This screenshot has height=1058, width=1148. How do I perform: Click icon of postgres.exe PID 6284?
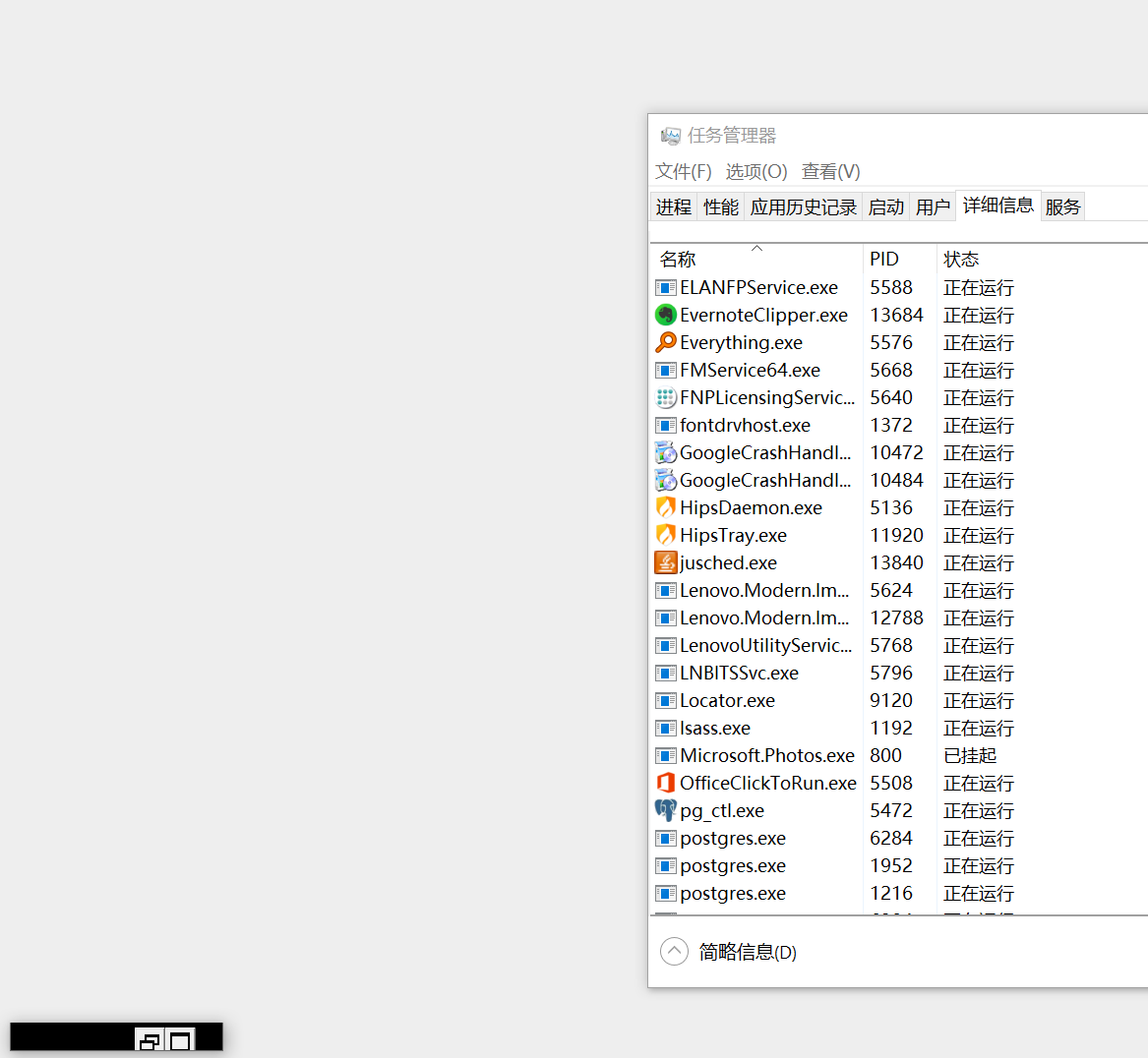666,839
